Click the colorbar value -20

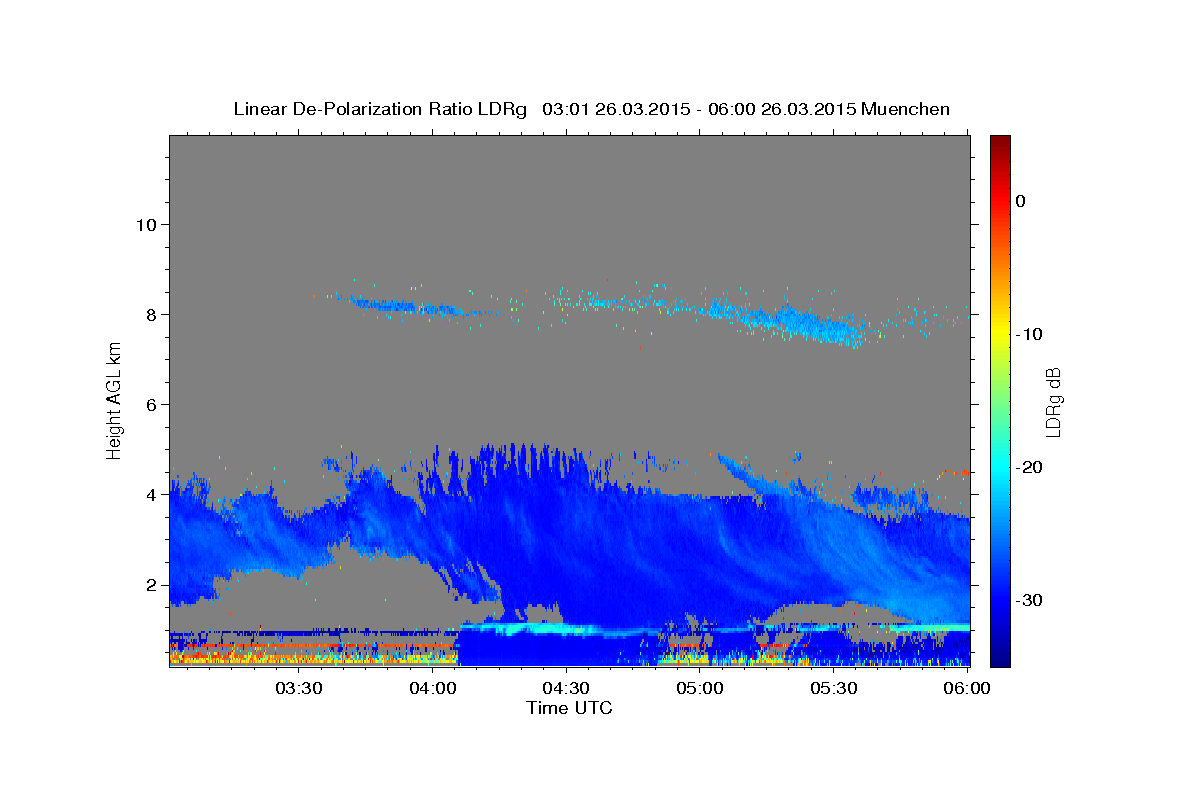(x=1029, y=467)
